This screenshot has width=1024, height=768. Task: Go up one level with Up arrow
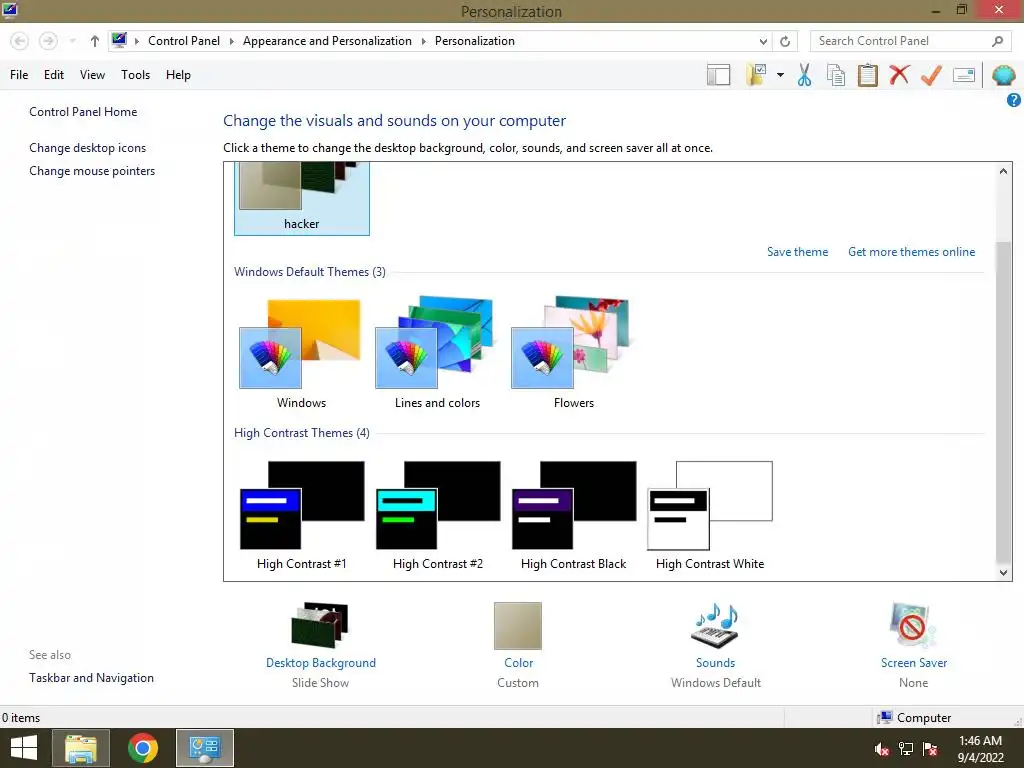pos(95,41)
